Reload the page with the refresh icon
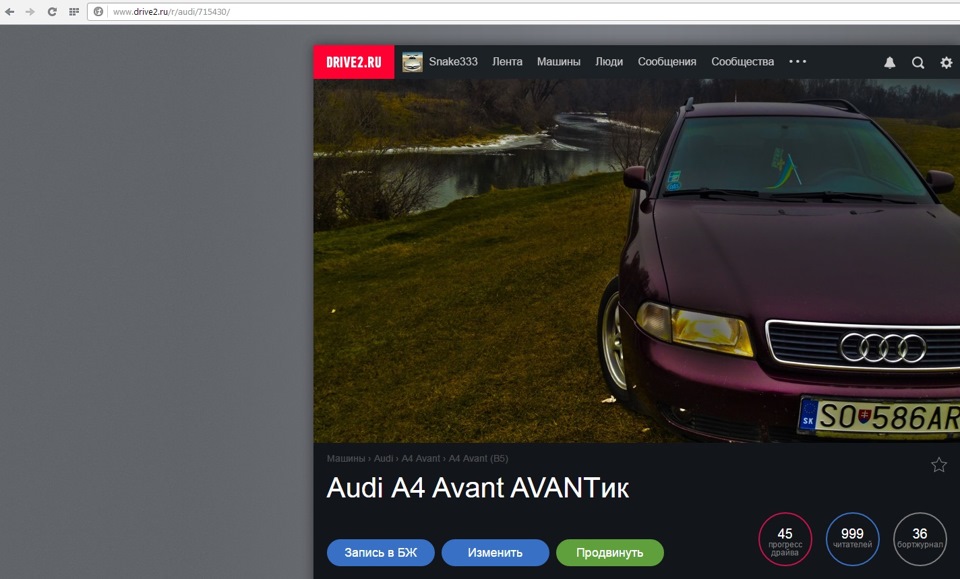The width and height of the screenshot is (960, 579). coord(52,12)
